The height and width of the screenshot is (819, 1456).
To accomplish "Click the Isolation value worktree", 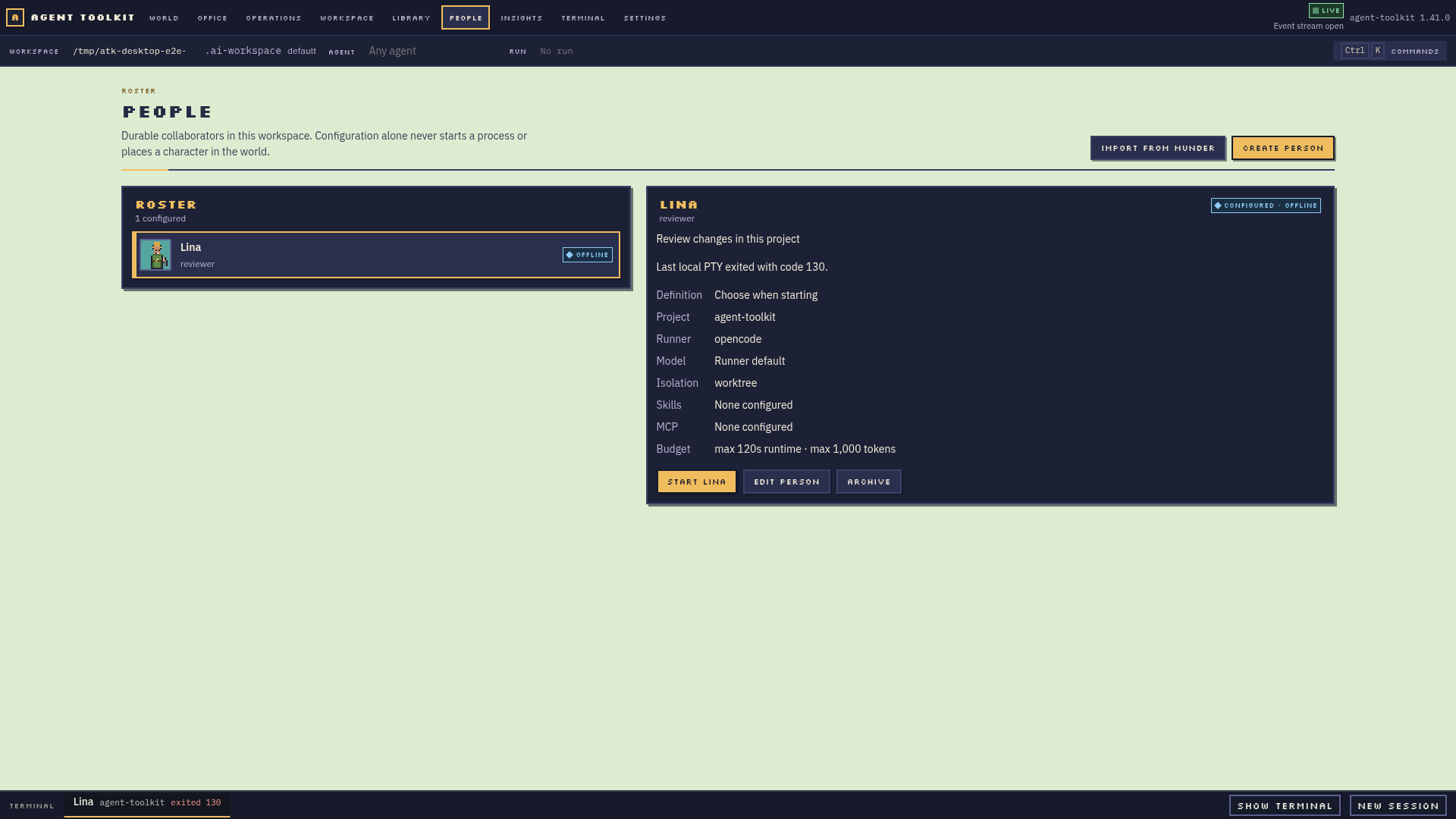I will [736, 383].
